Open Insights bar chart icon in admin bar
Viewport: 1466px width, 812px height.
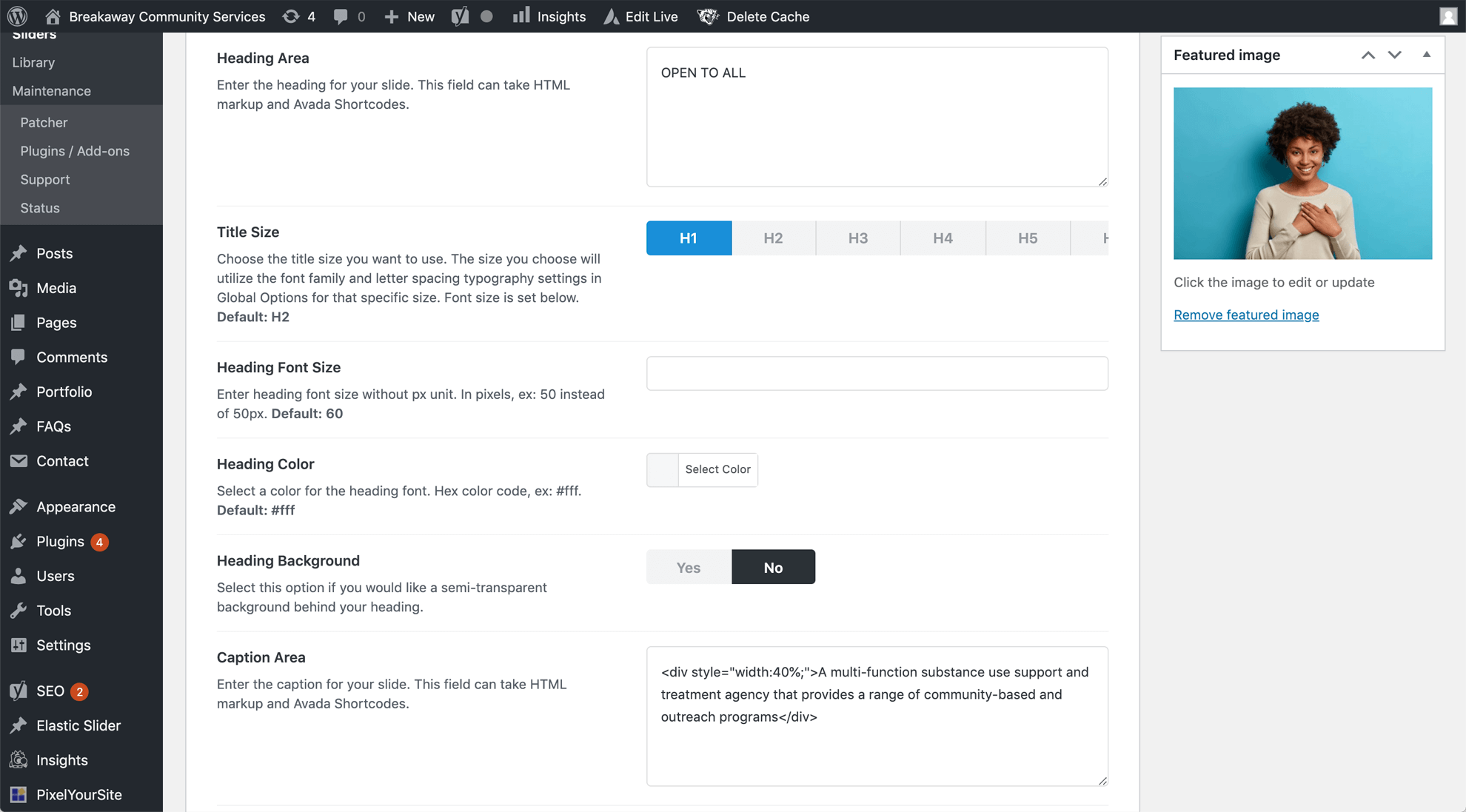[521, 16]
